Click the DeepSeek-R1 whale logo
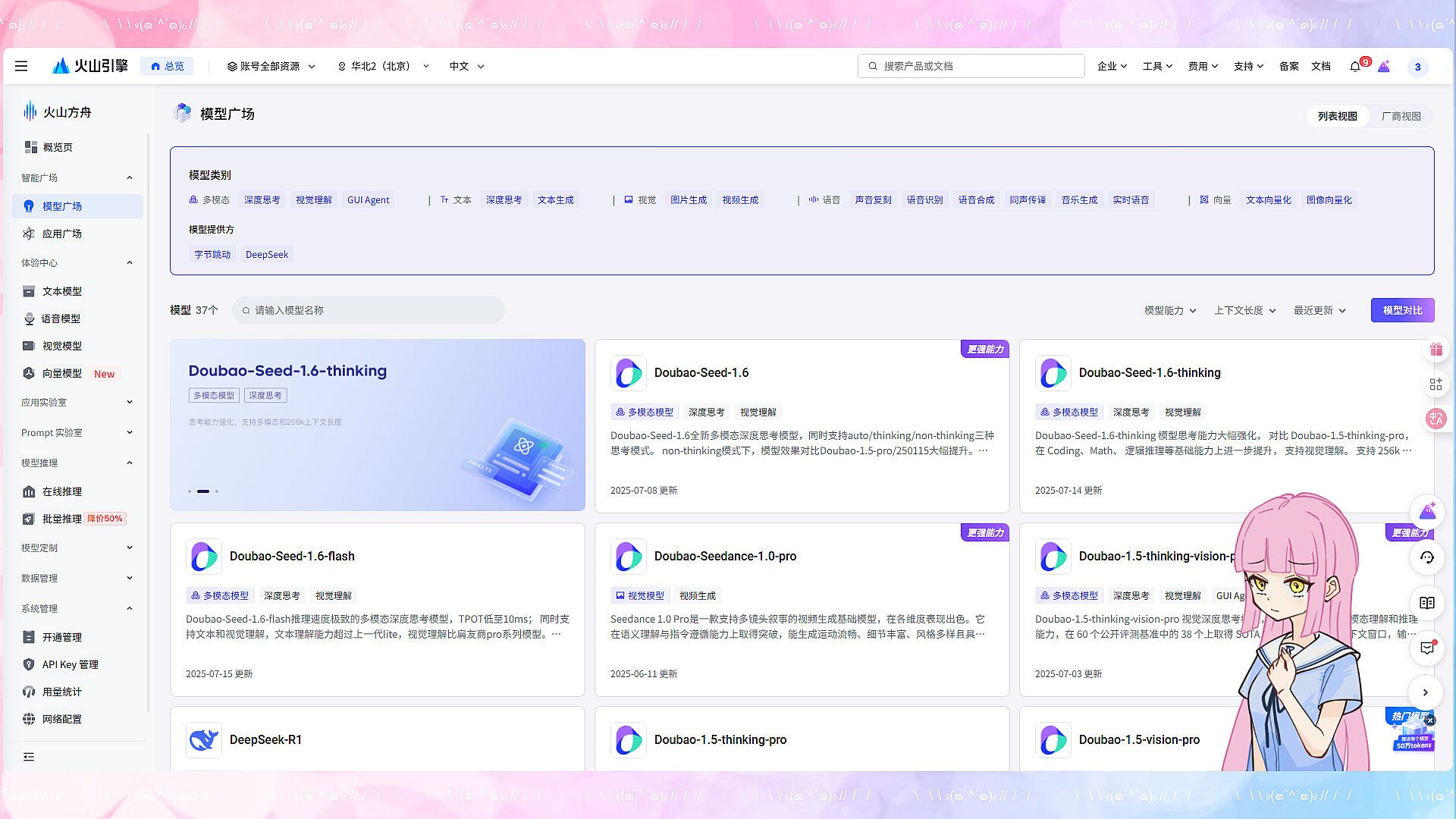 point(204,739)
